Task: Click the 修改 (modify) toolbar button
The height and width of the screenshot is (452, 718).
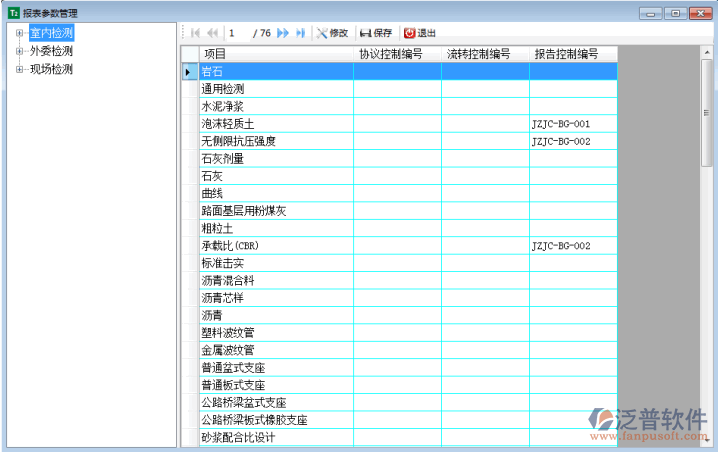Action: point(332,33)
